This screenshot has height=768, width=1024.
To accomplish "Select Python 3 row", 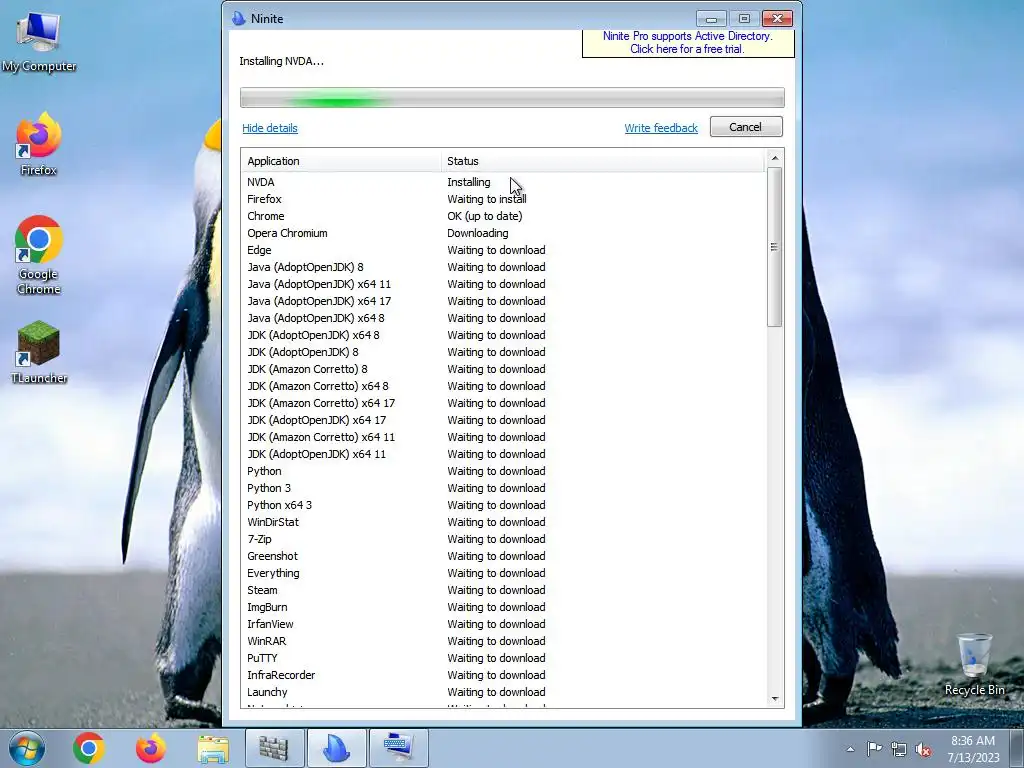I will click(x=503, y=488).
